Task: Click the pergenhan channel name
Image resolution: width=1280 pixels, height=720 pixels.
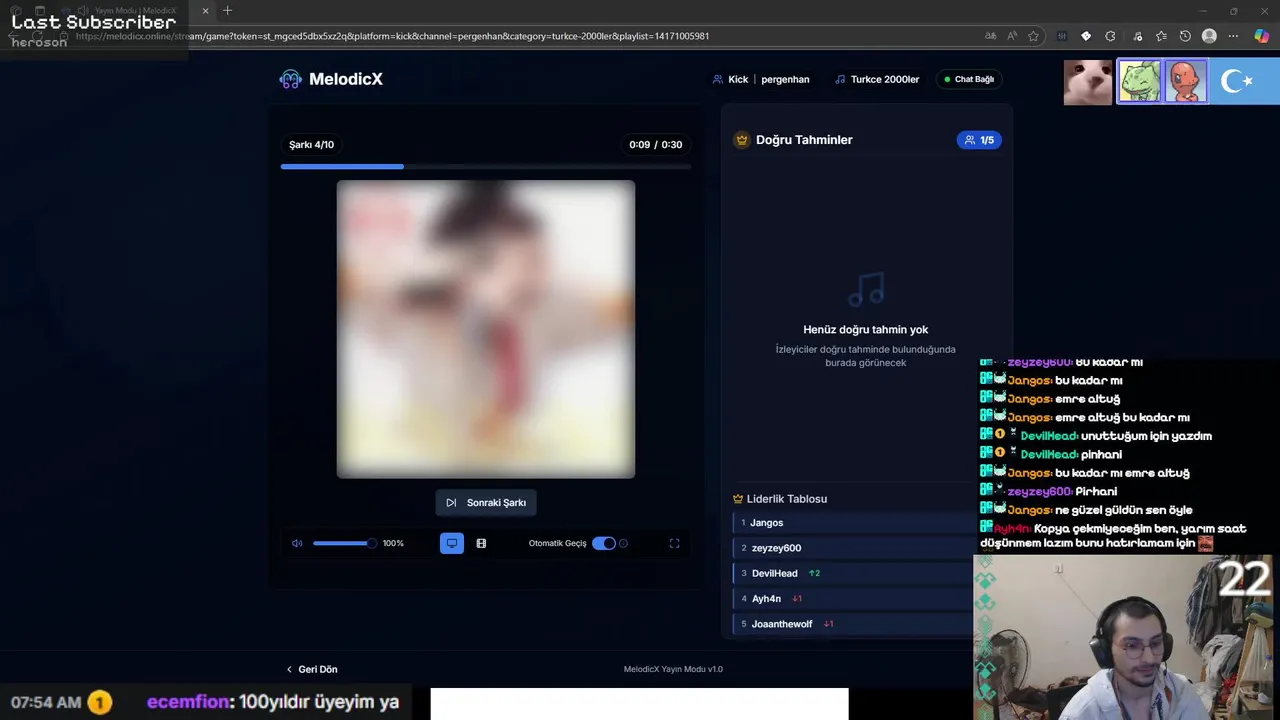Action: [x=785, y=79]
